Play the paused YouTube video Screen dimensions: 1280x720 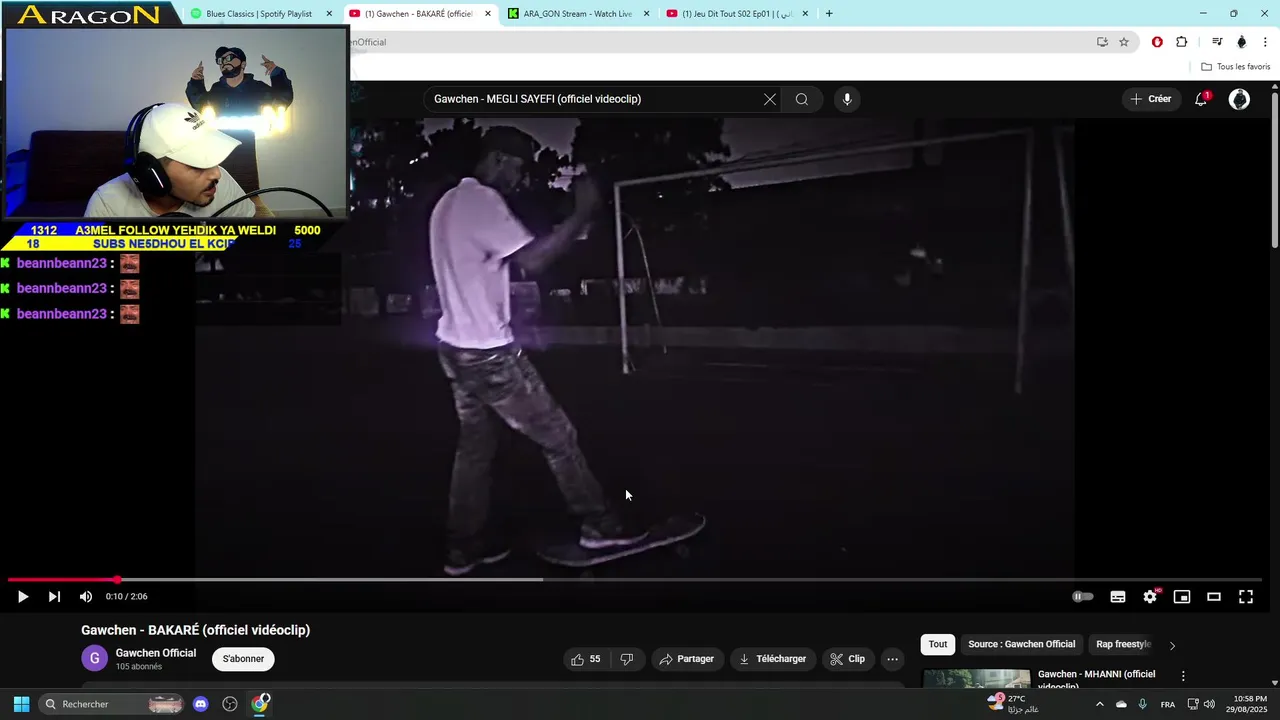pos(23,597)
